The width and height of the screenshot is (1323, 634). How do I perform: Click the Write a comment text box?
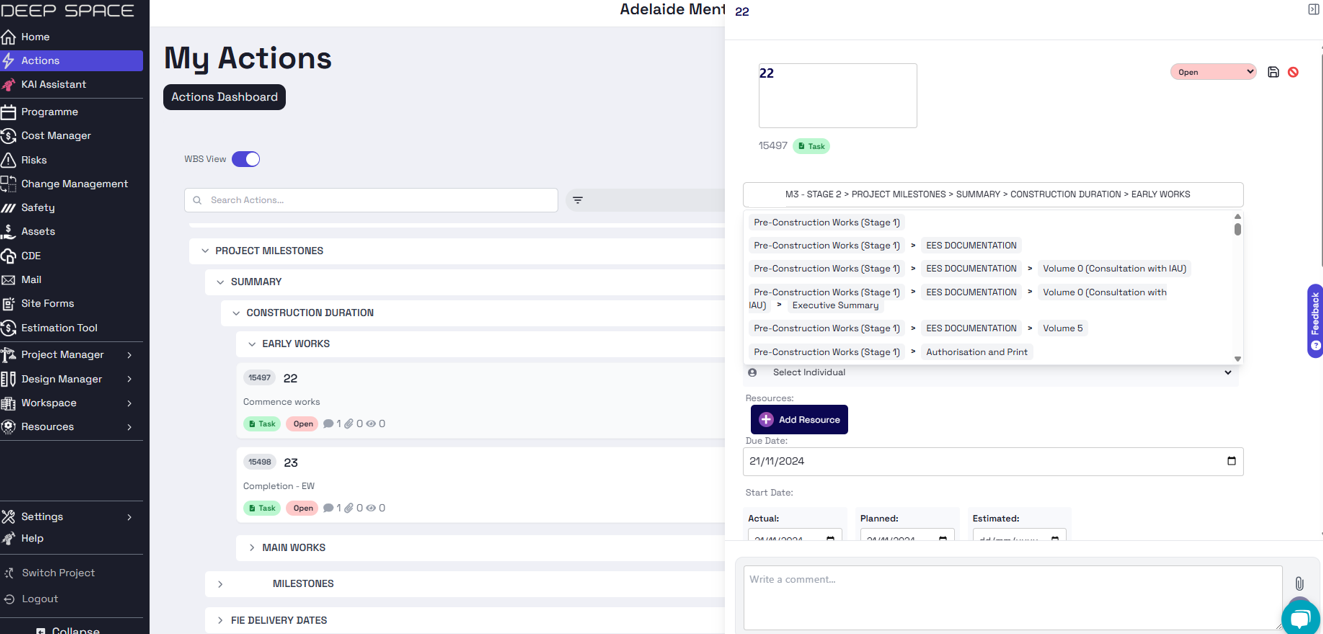tap(1012, 598)
